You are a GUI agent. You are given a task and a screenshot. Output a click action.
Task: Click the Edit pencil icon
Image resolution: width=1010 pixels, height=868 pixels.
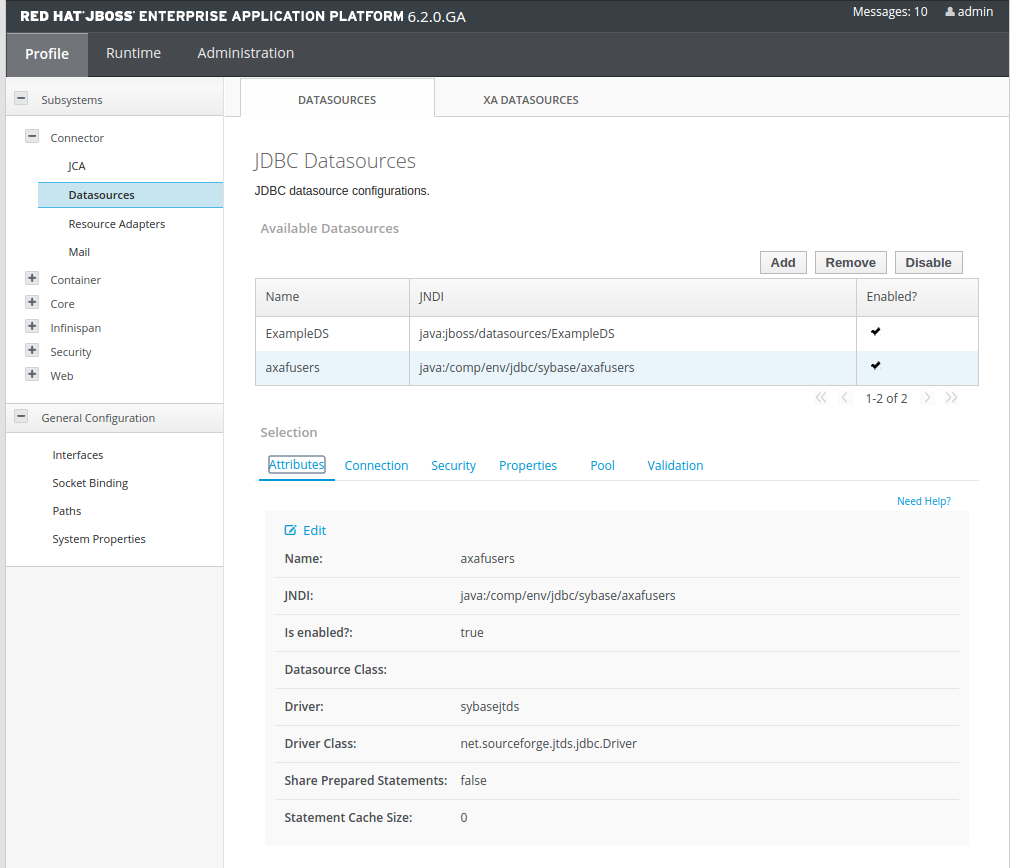point(291,530)
